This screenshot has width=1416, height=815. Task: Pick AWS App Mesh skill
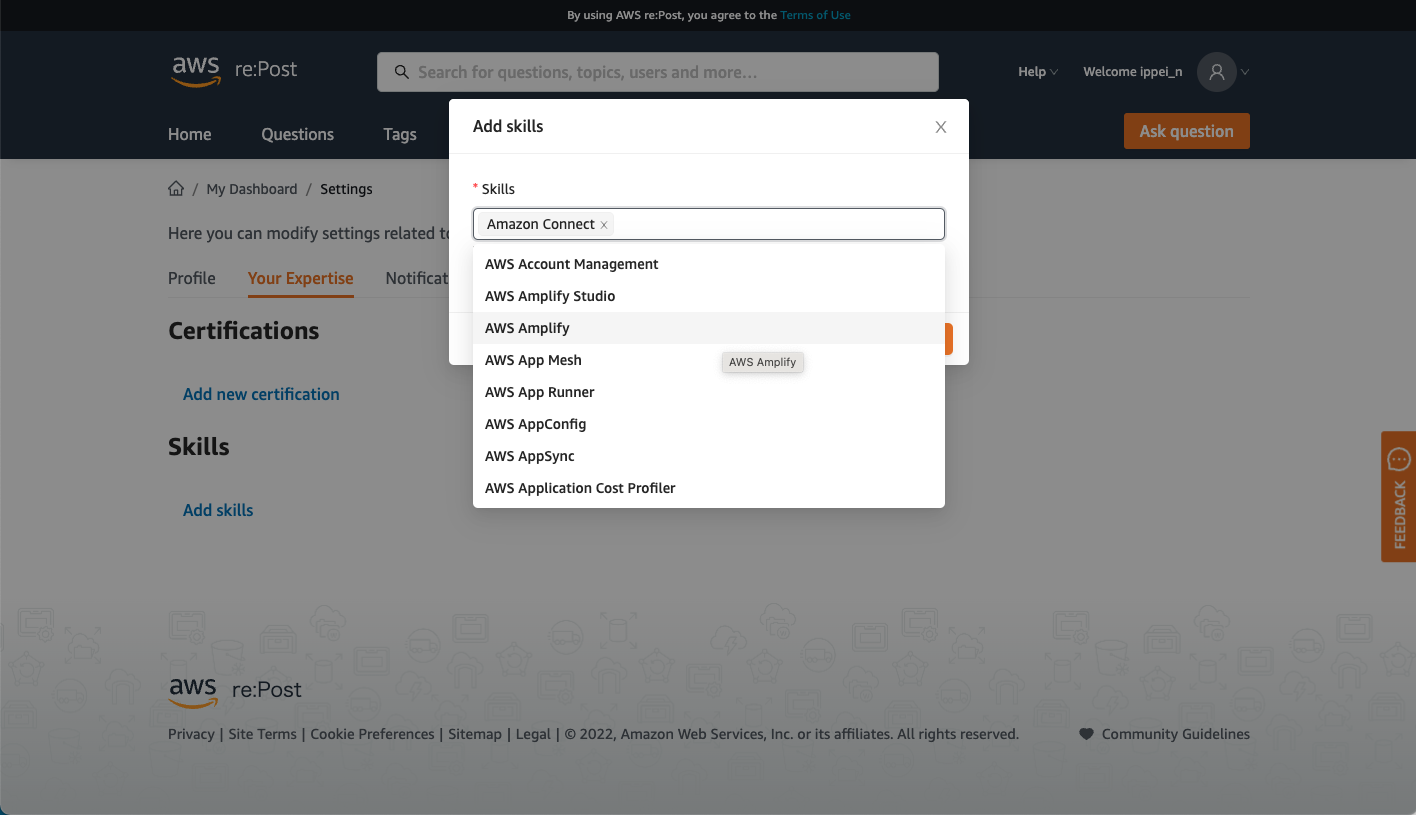pos(709,360)
